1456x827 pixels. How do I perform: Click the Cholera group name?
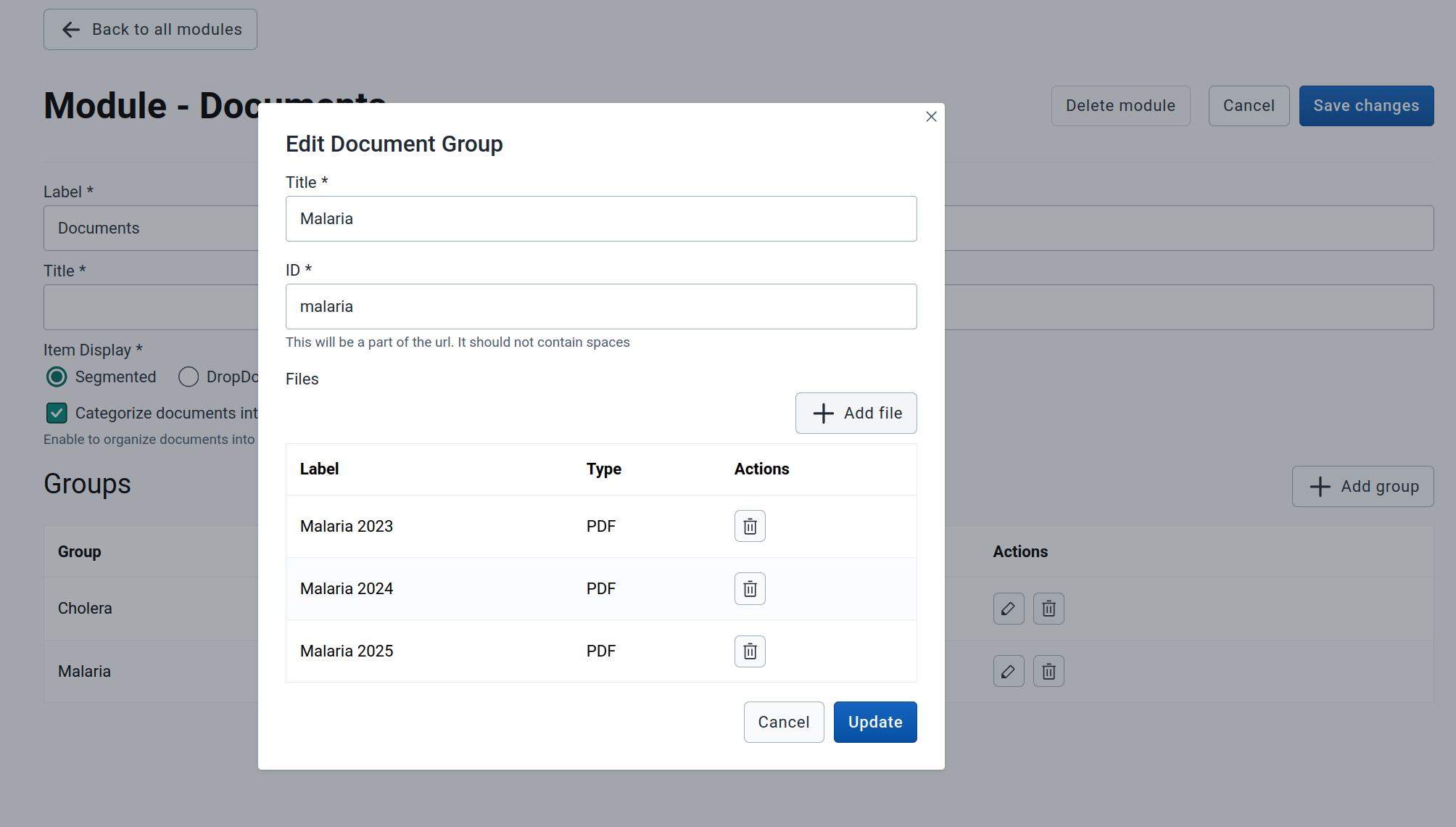85,608
